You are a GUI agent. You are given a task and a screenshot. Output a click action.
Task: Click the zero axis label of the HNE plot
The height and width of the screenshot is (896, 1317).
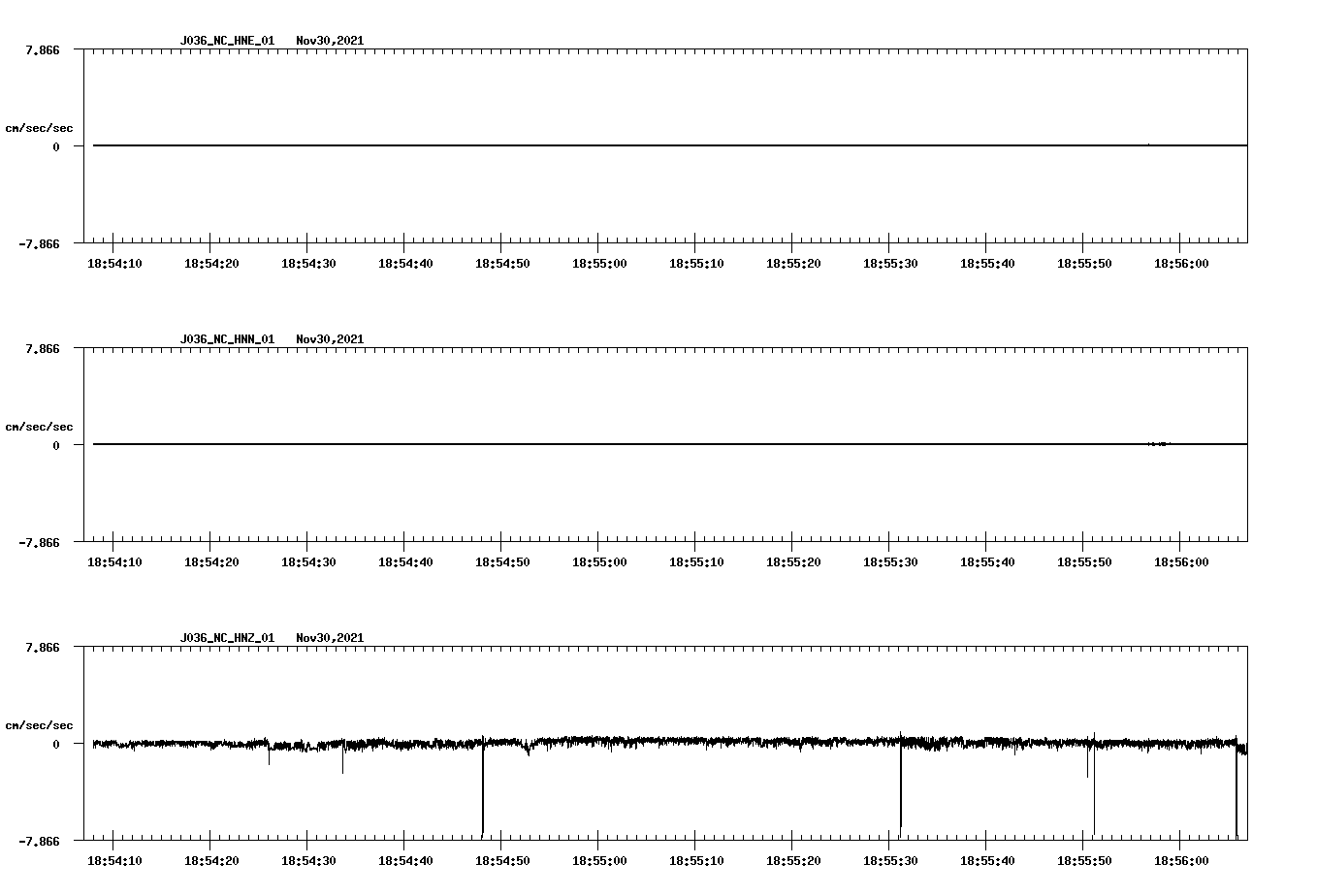click(x=56, y=146)
